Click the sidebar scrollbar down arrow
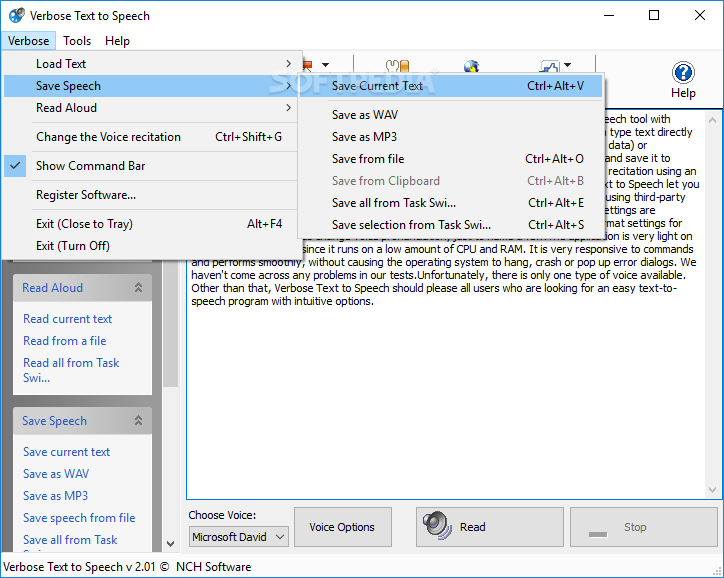The width and height of the screenshot is (724, 578). [x=170, y=544]
